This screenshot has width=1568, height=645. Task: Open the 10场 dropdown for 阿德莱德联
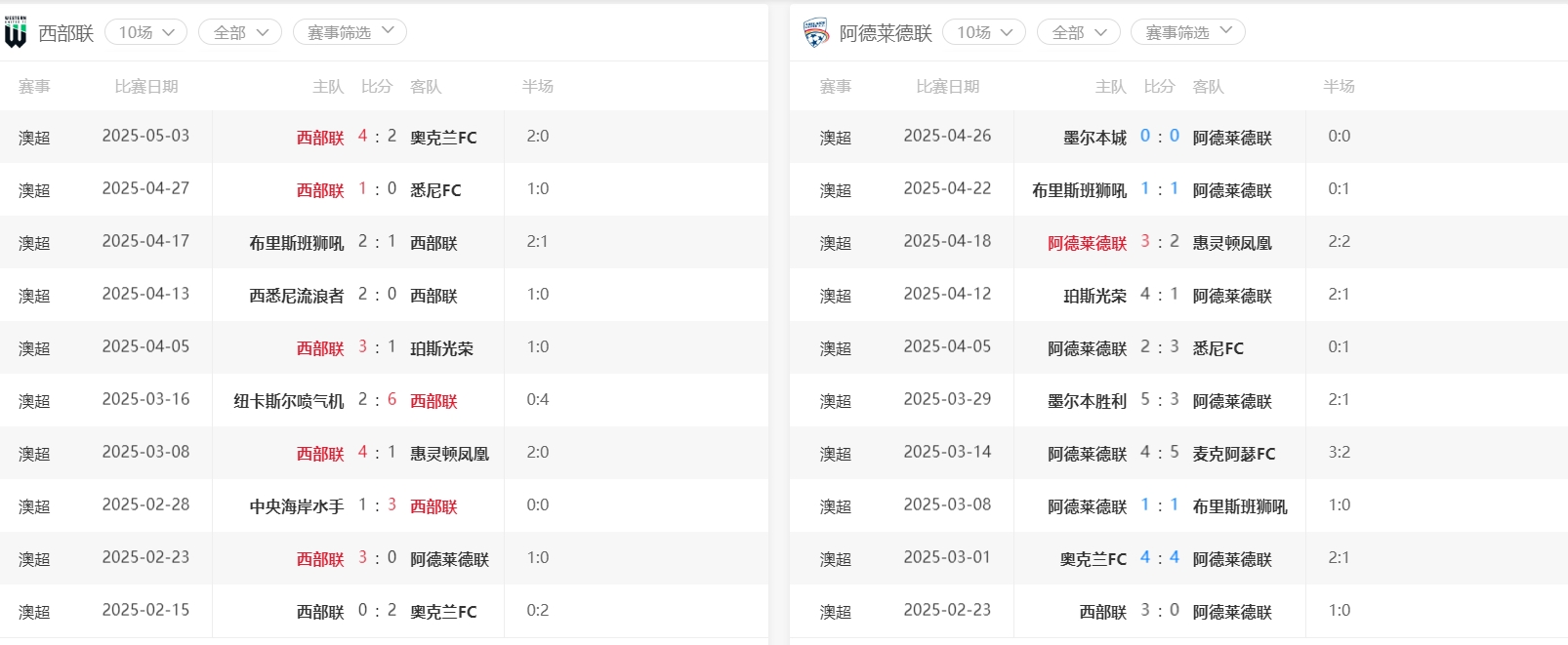983,32
